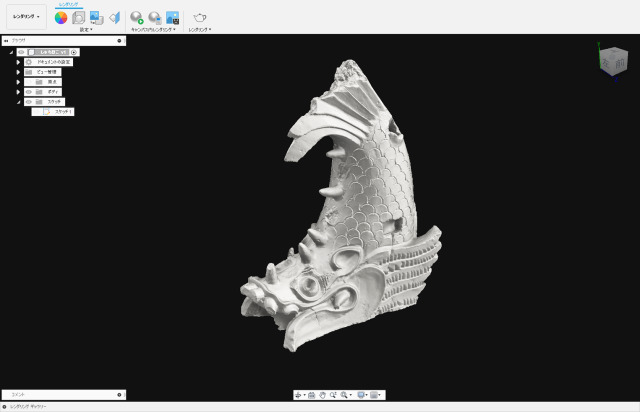
Task: Open the キャンバス内レンダリング menu
Action: pos(153,30)
